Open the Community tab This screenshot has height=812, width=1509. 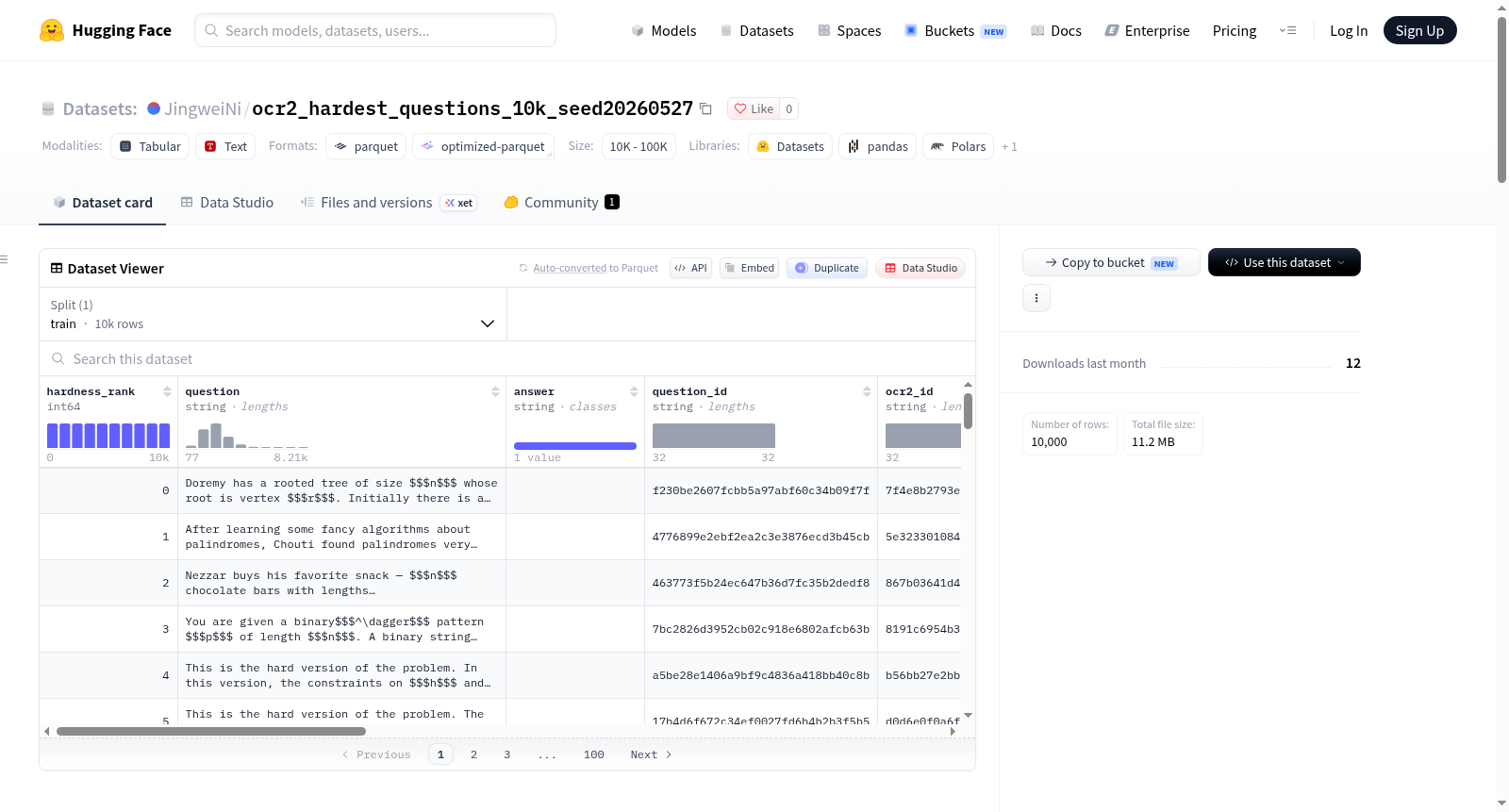tap(561, 203)
